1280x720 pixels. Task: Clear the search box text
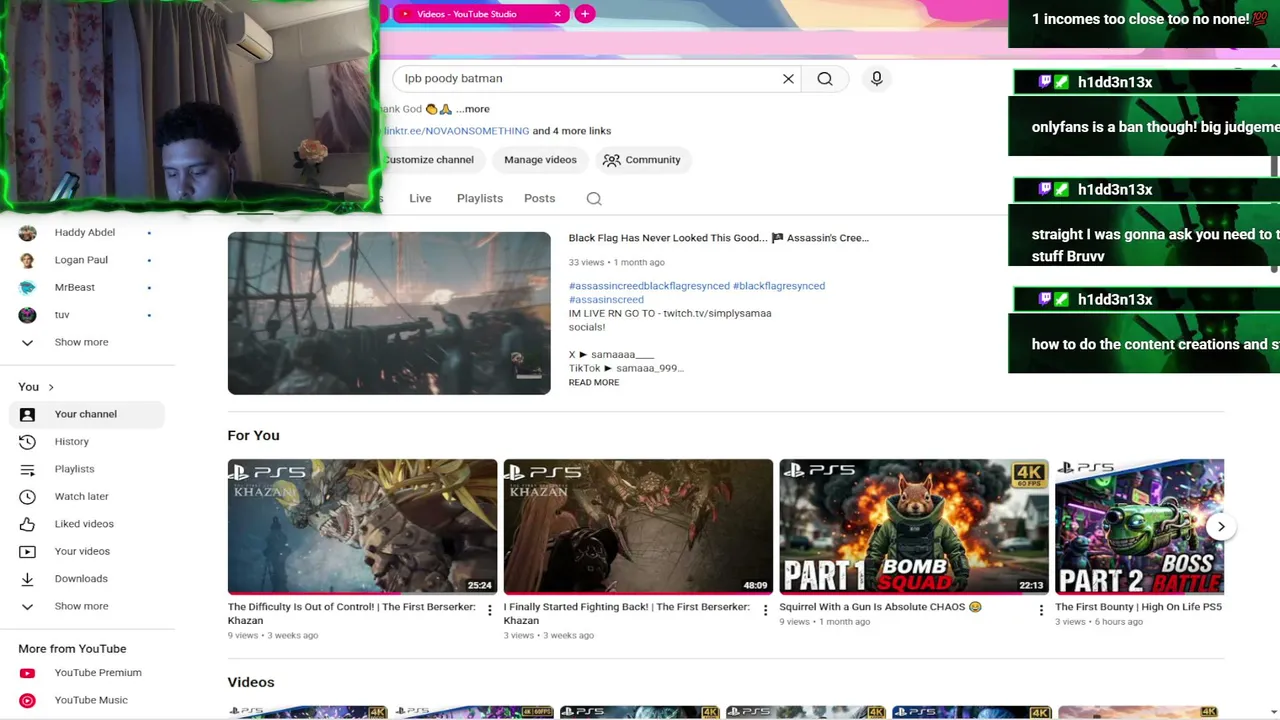point(788,78)
